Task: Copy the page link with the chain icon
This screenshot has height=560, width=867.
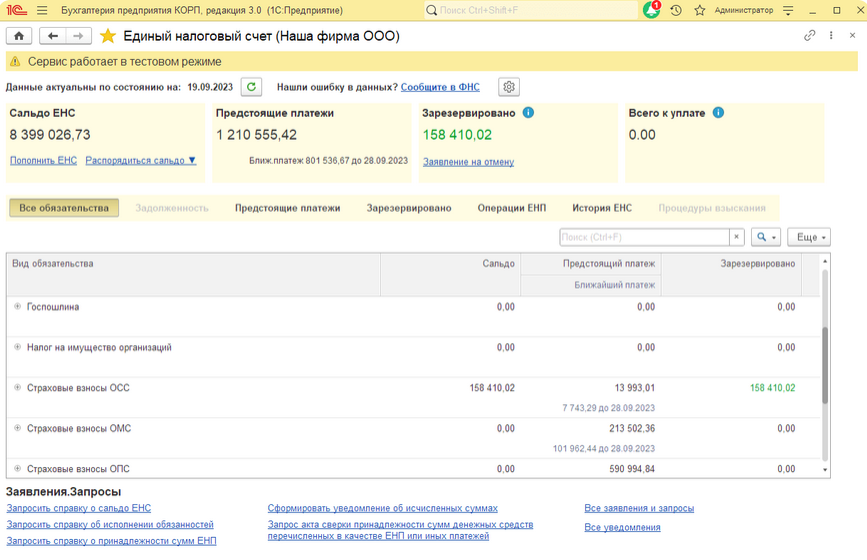Action: pyautogui.click(x=809, y=36)
